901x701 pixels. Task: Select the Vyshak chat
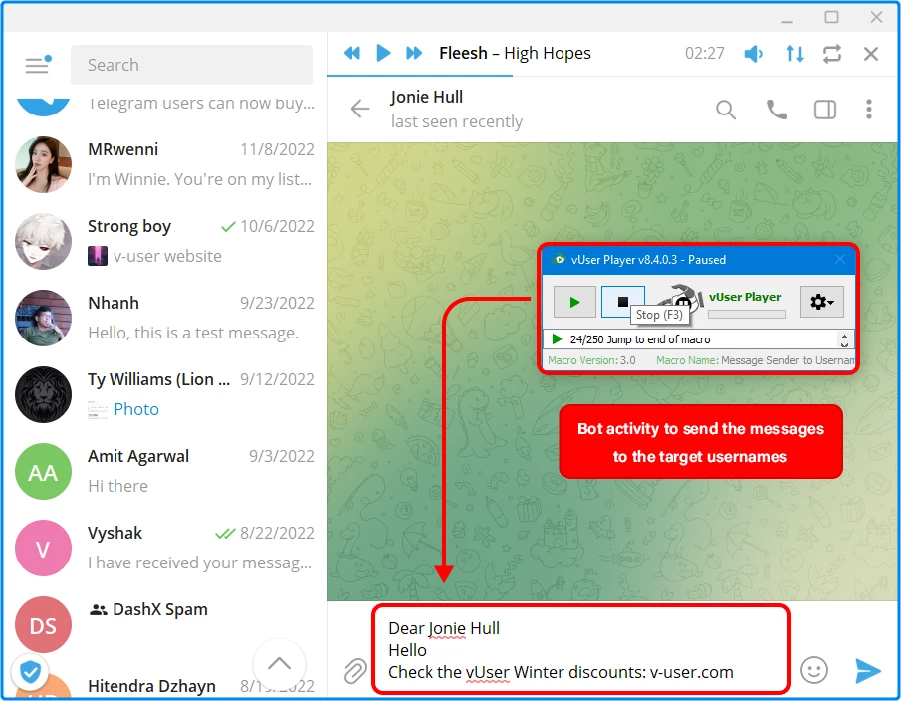coord(164,548)
